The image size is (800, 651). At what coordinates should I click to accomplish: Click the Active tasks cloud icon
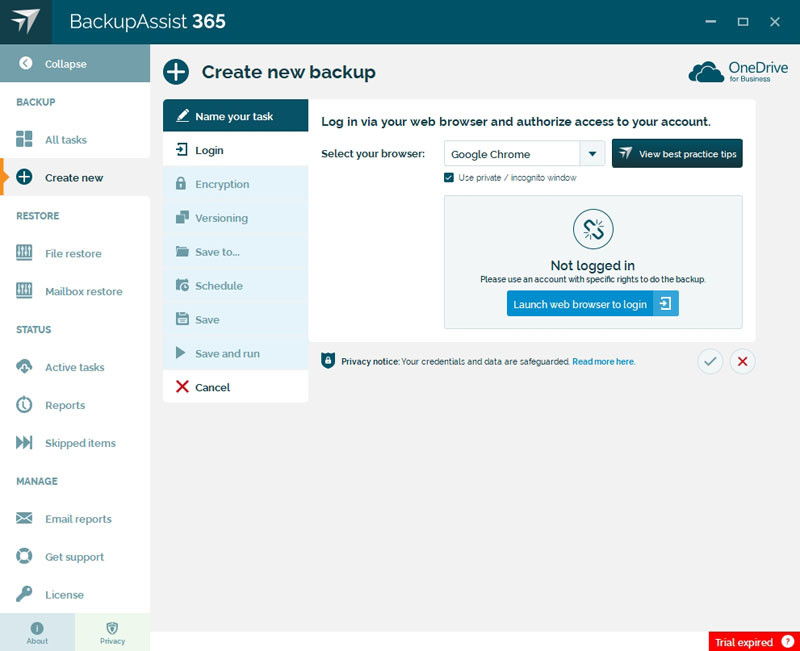tap(24, 366)
